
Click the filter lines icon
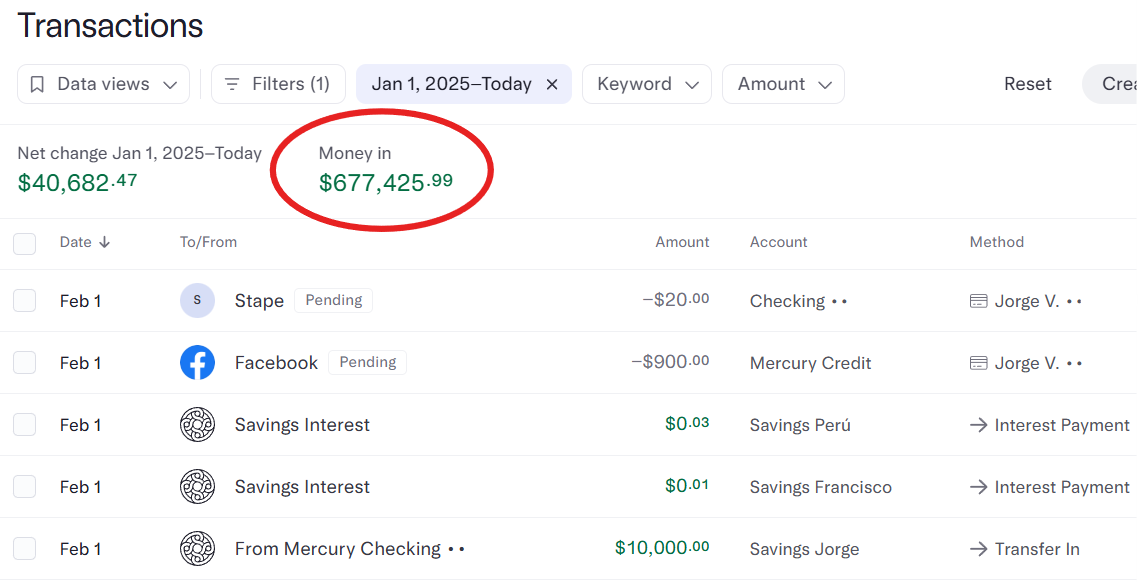coord(232,85)
